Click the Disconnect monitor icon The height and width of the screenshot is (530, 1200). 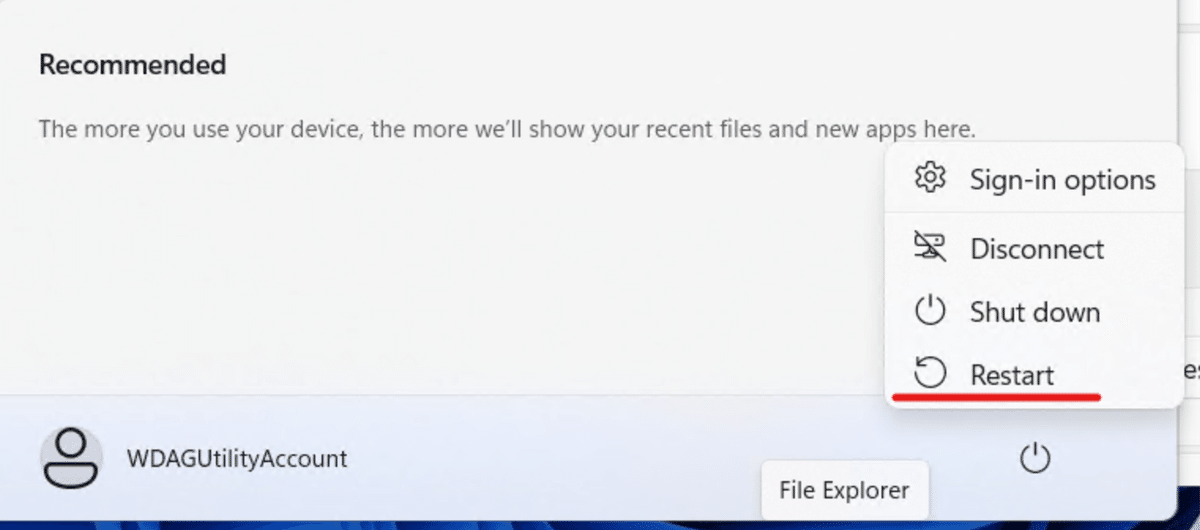pyautogui.click(x=930, y=246)
